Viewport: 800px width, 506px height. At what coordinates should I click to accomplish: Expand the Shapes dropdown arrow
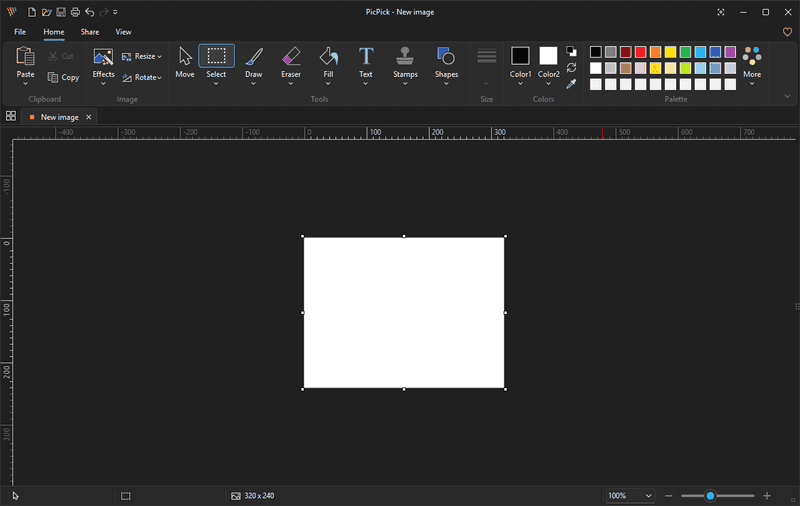pyautogui.click(x=446, y=83)
